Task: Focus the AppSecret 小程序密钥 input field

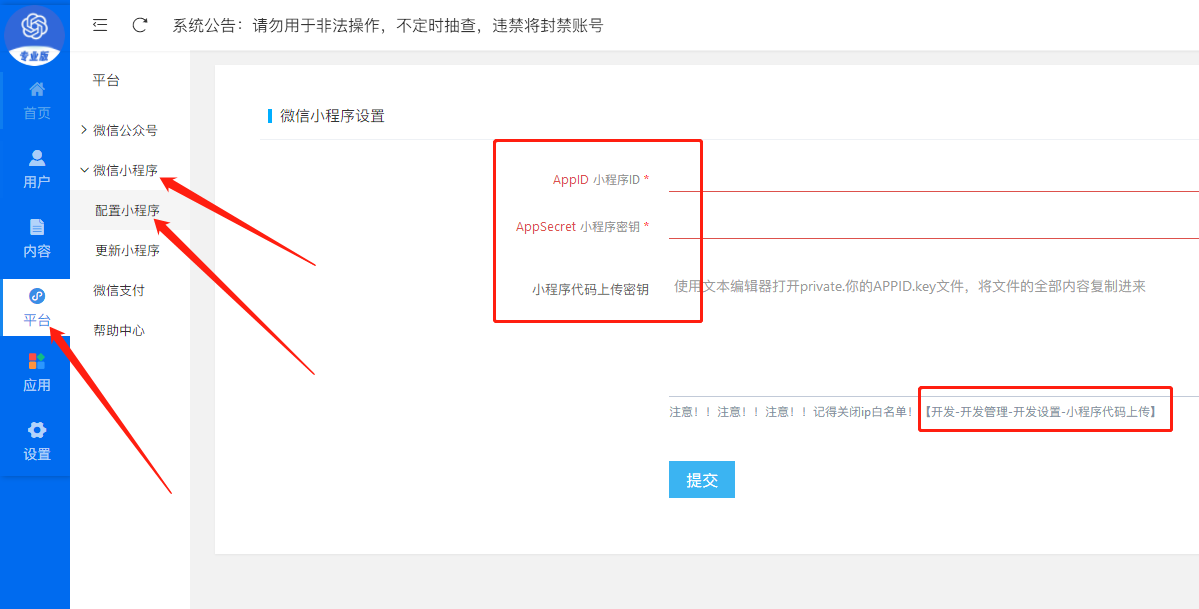Action: click(934, 226)
